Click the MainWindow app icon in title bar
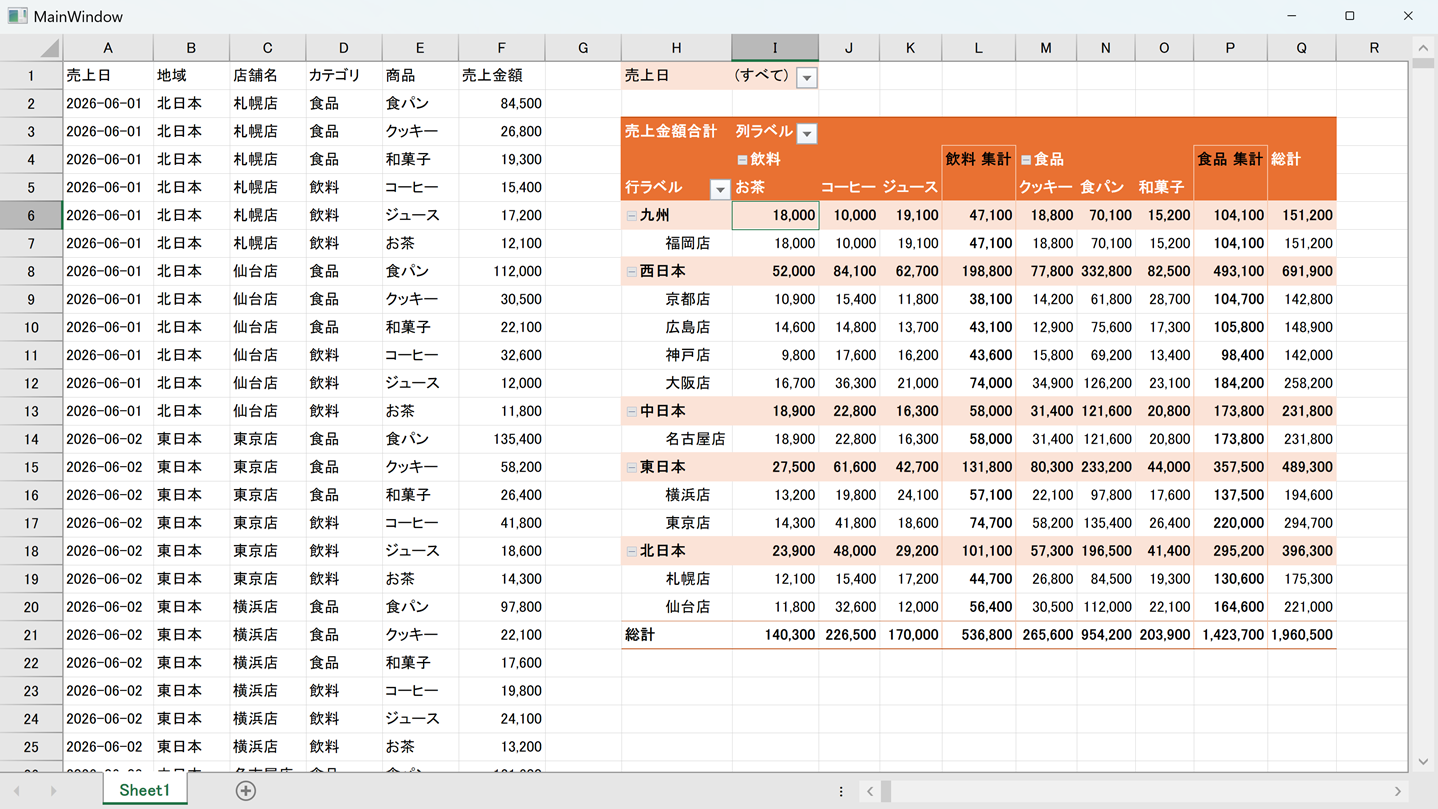Image resolution: width=1438 pixels, height=809 pixels. click(17, 16)
